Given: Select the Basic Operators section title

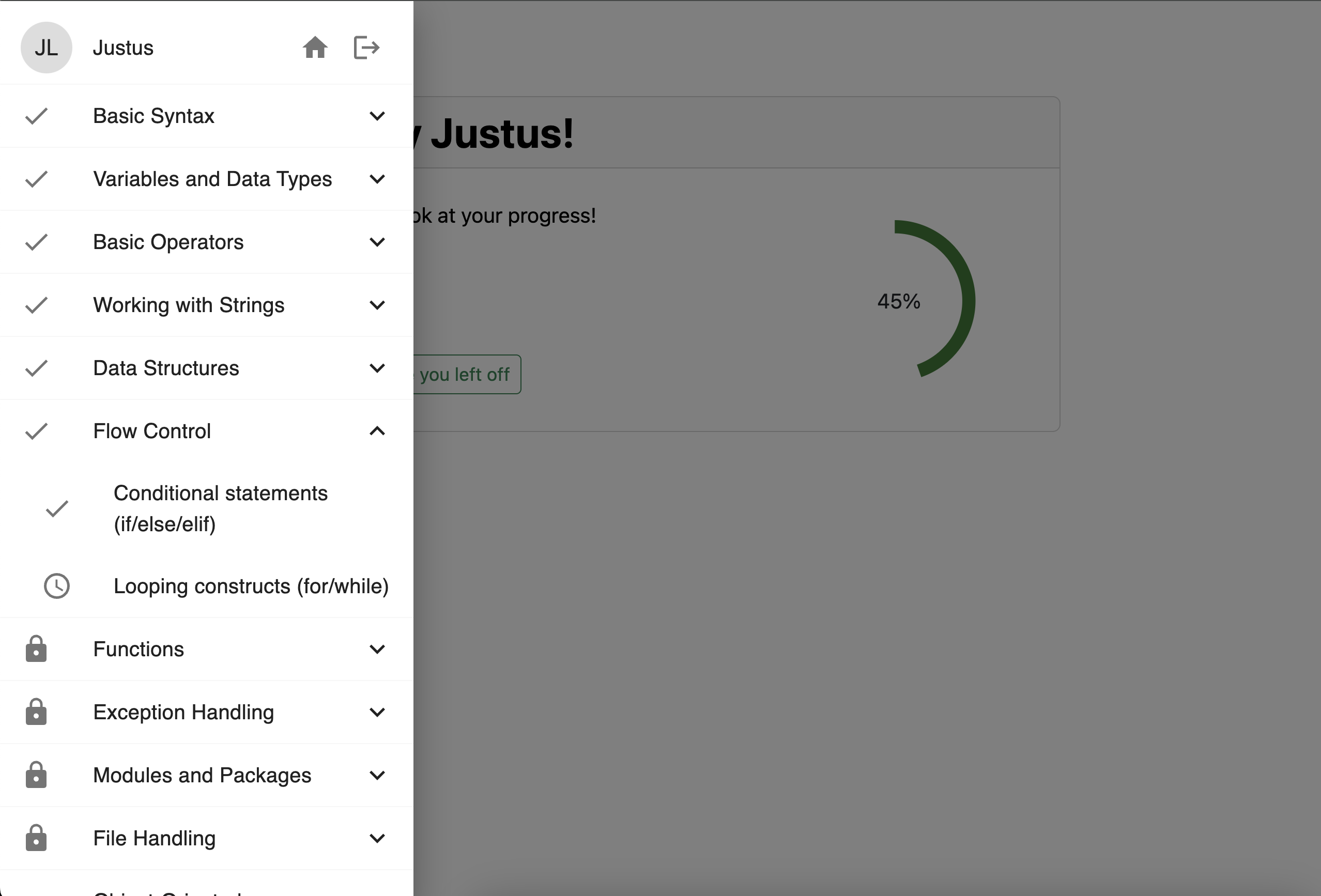Looking at the screenshot, I should 168,242.
